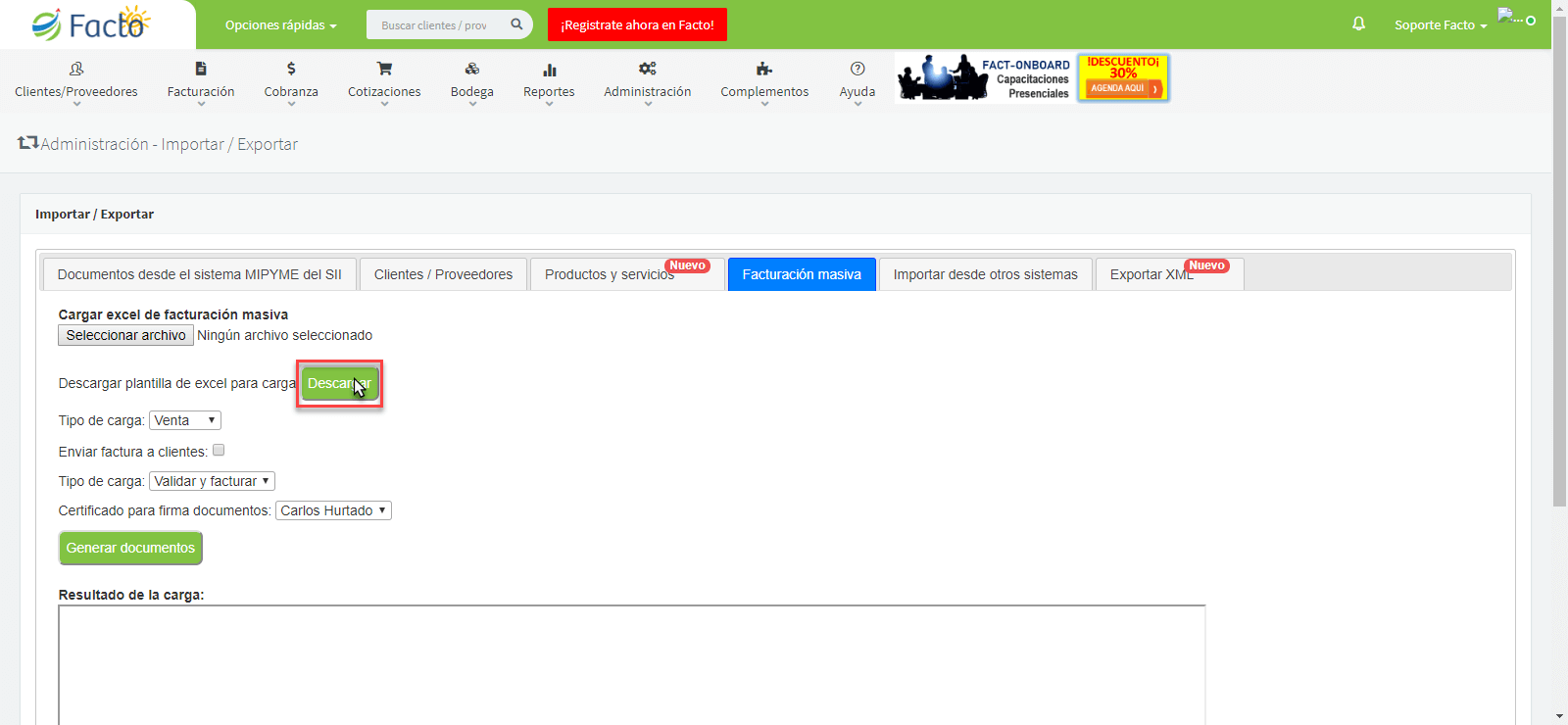Click the Generar documentos button
The image size is (1568, 725).
130,548
